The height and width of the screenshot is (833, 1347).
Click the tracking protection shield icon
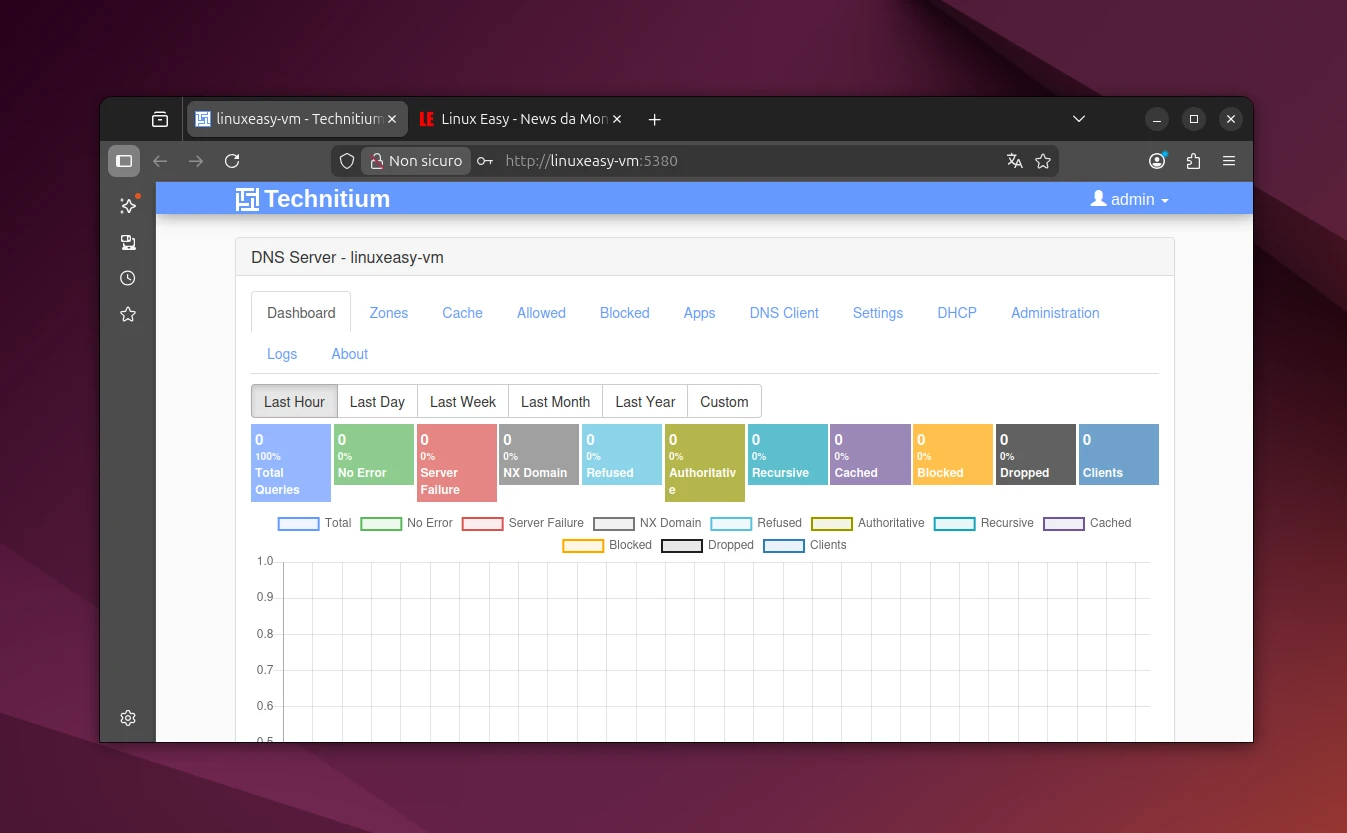[x=345, y=160]
